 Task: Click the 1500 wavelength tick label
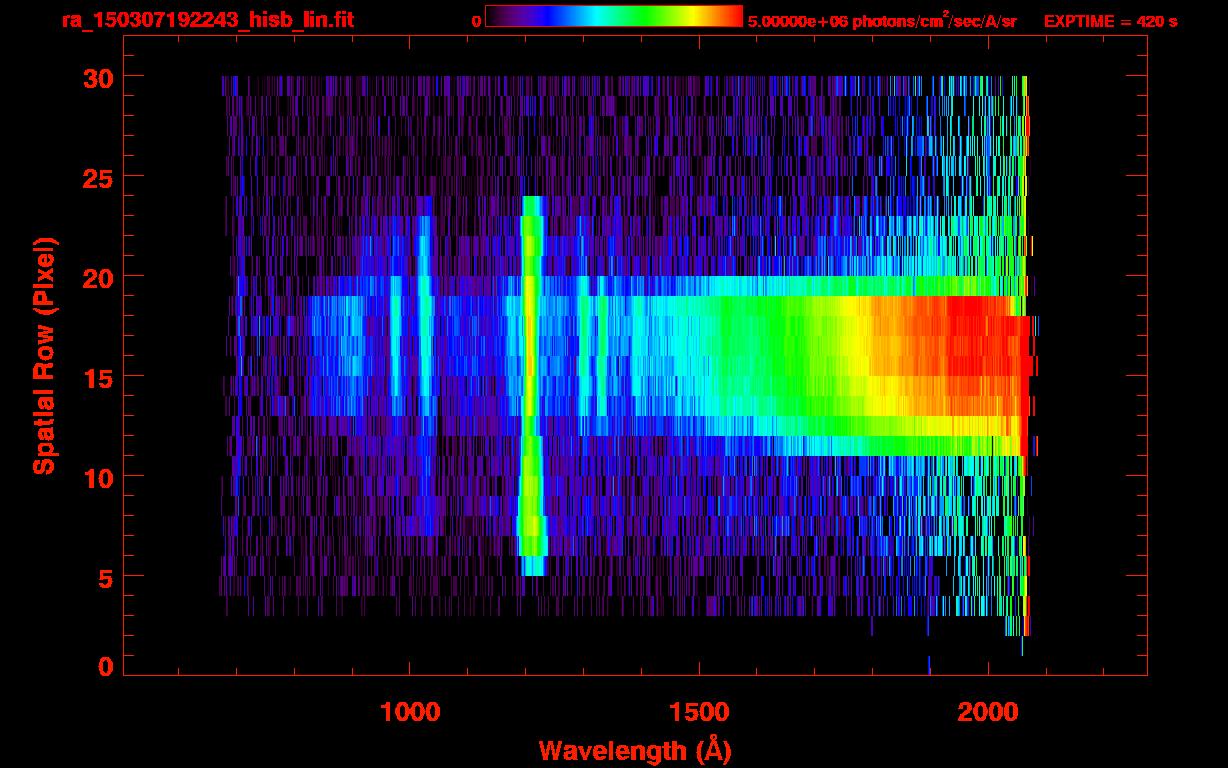point(699,712)
